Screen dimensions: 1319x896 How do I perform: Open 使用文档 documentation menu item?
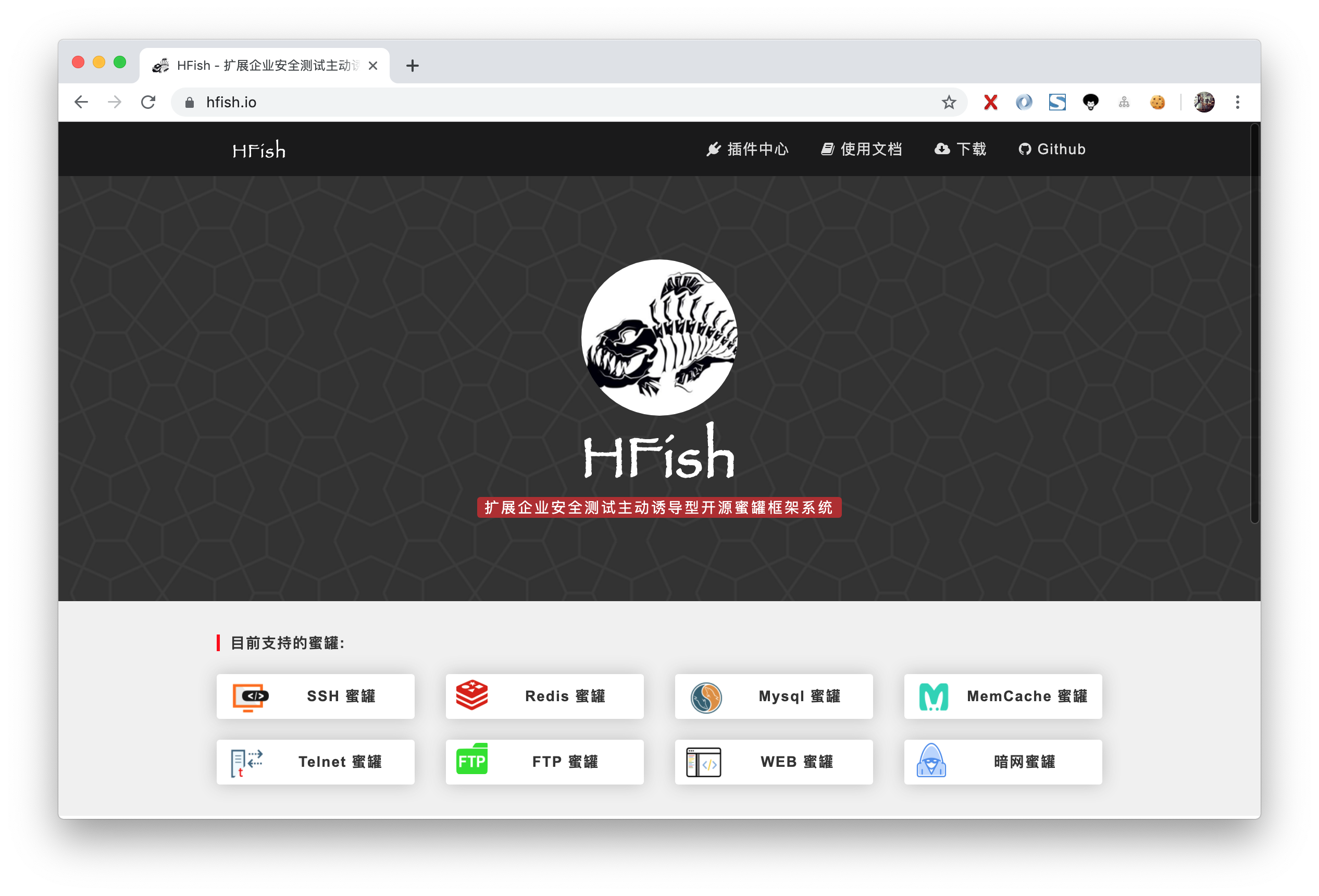pyautogui.click(x=861, y=149)
